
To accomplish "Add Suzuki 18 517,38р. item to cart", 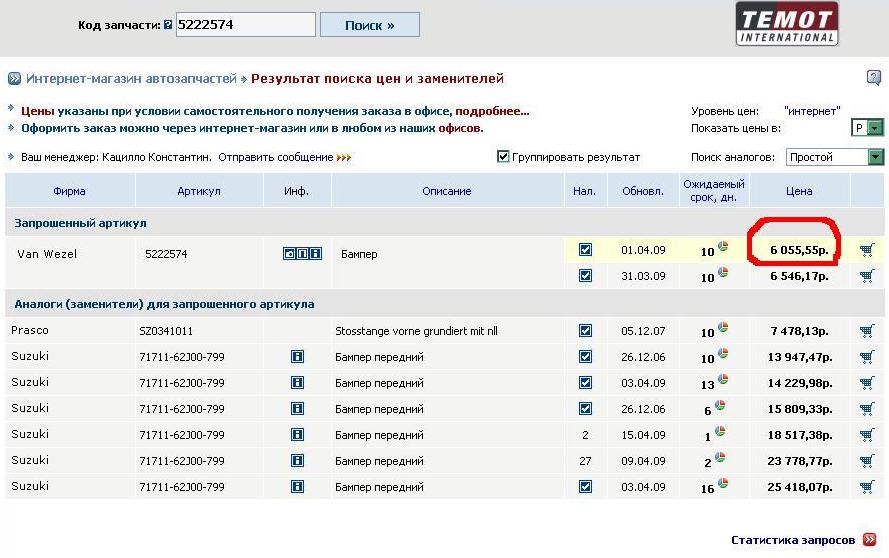I will pyautogui.click(x=867, y=435).
